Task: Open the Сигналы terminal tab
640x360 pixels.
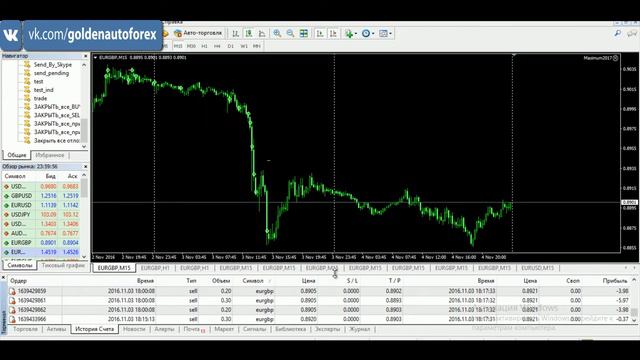Action: pyautogui.click(x=254, y=329)
